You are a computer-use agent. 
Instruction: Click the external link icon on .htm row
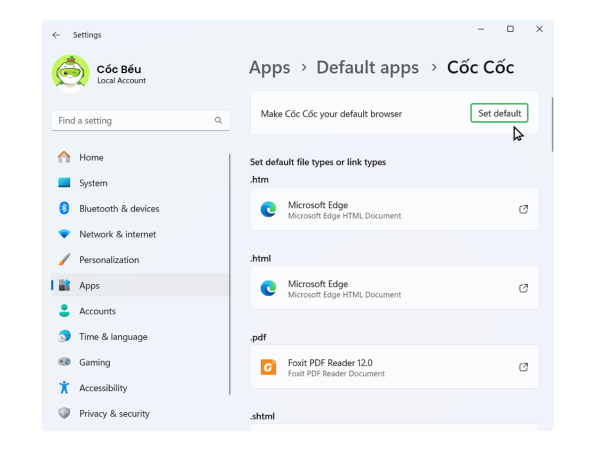pyautogui.click(x=523, y=209)
